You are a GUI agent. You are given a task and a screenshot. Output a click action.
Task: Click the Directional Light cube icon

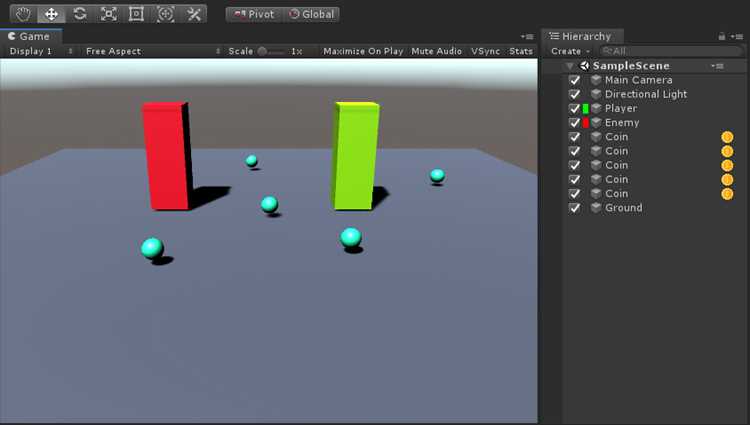click(596, 94)
